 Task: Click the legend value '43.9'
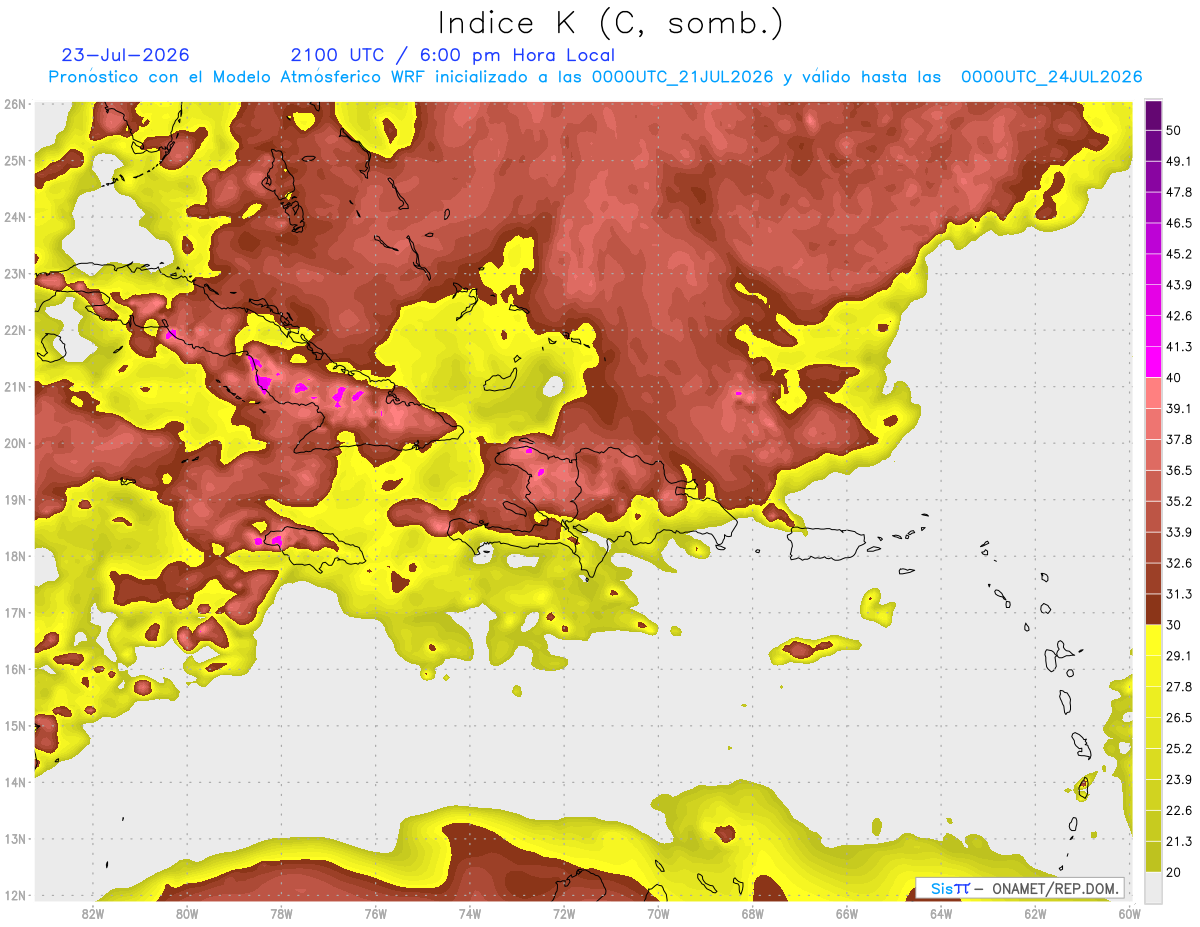point(1179,285)
